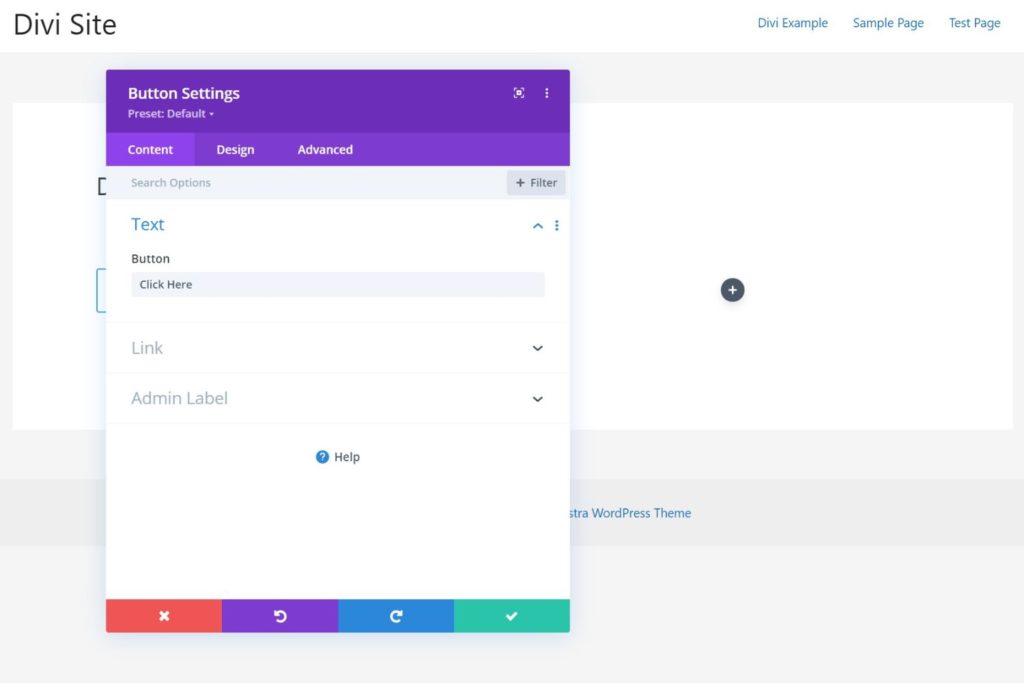
Task: Click the expand modal view icon
Action: click(519, 92)
